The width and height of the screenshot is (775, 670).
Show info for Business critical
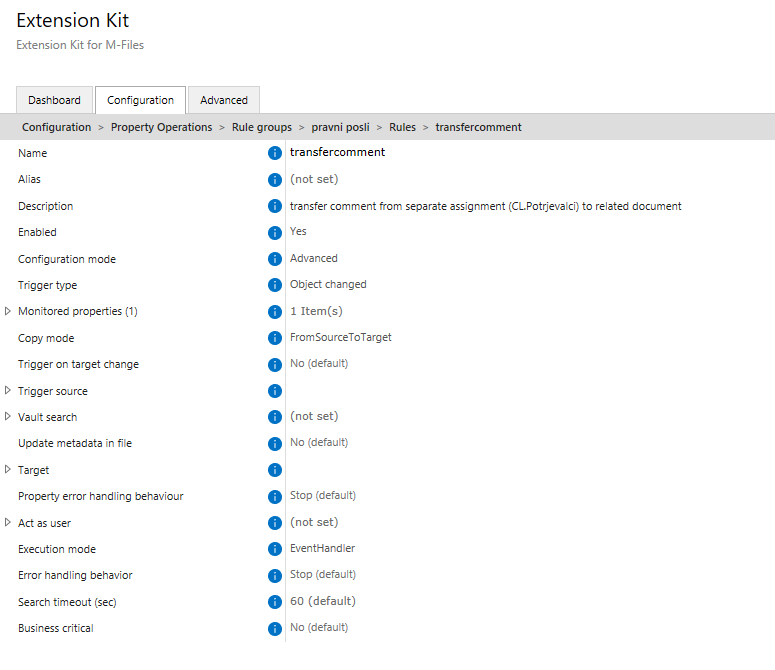point(274,628)
